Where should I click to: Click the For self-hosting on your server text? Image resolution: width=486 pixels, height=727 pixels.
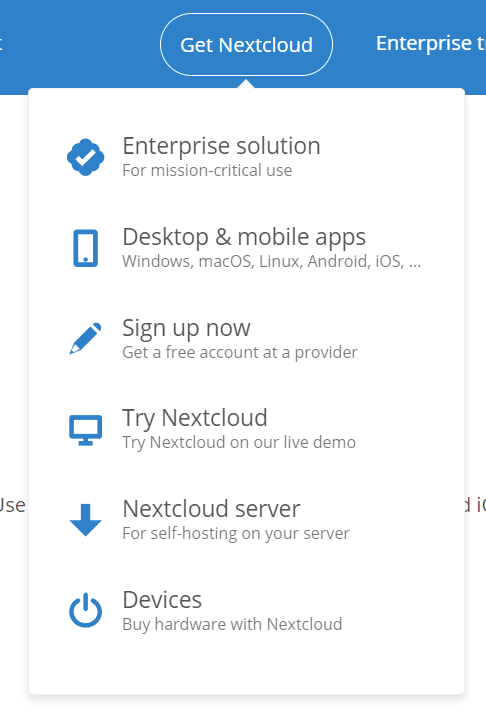pyautogui.click(x=236, y=534)
